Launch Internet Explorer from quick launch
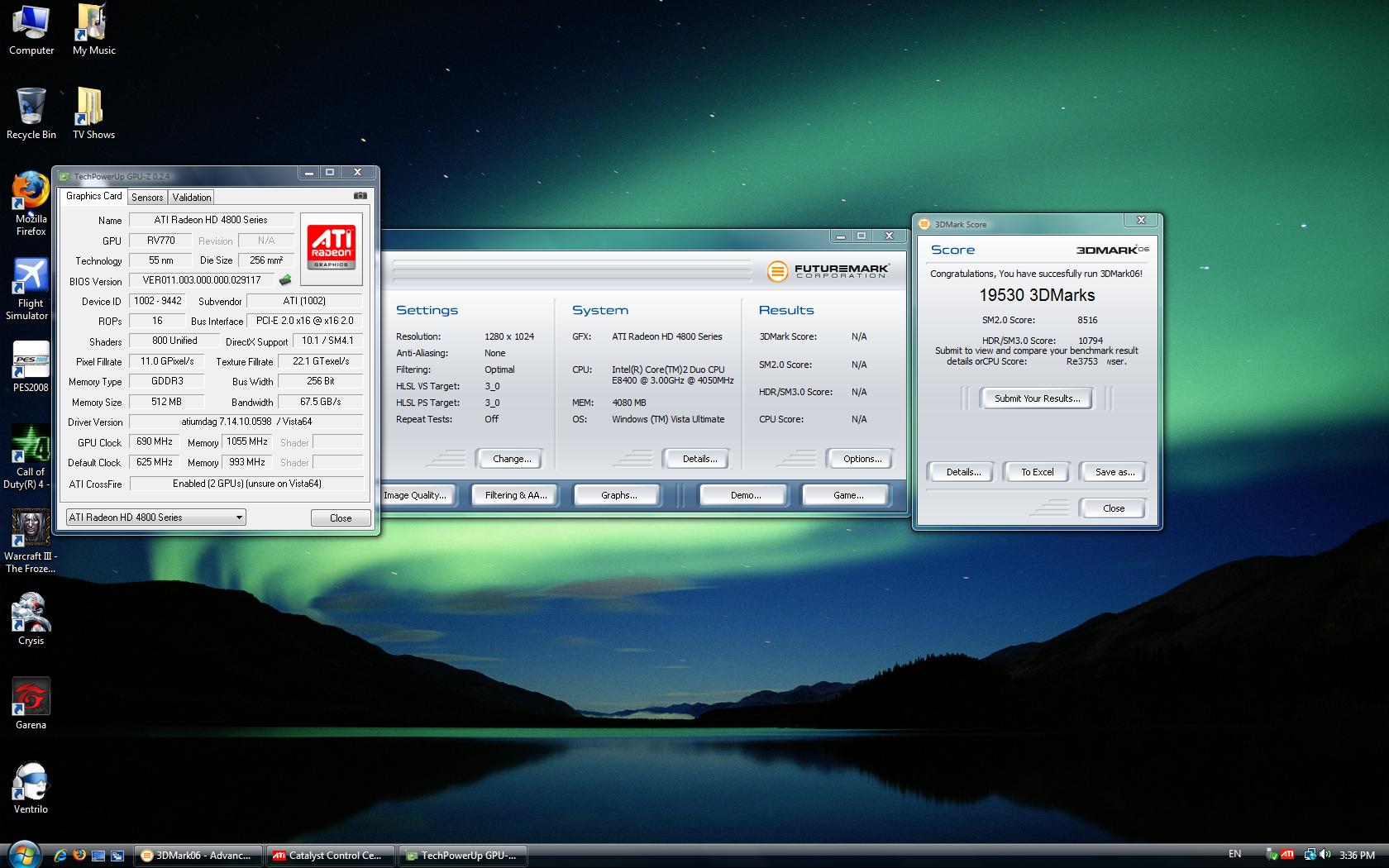1389x868 pixels. click(x=60, y=856)
